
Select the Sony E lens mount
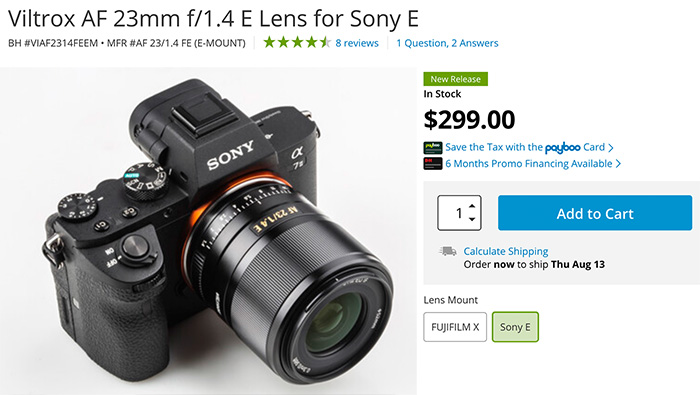click(515, 327)
